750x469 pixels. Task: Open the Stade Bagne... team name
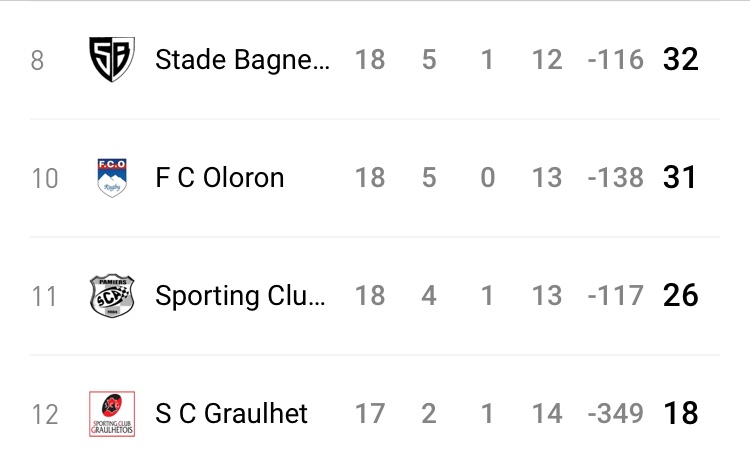pos(242,60)
